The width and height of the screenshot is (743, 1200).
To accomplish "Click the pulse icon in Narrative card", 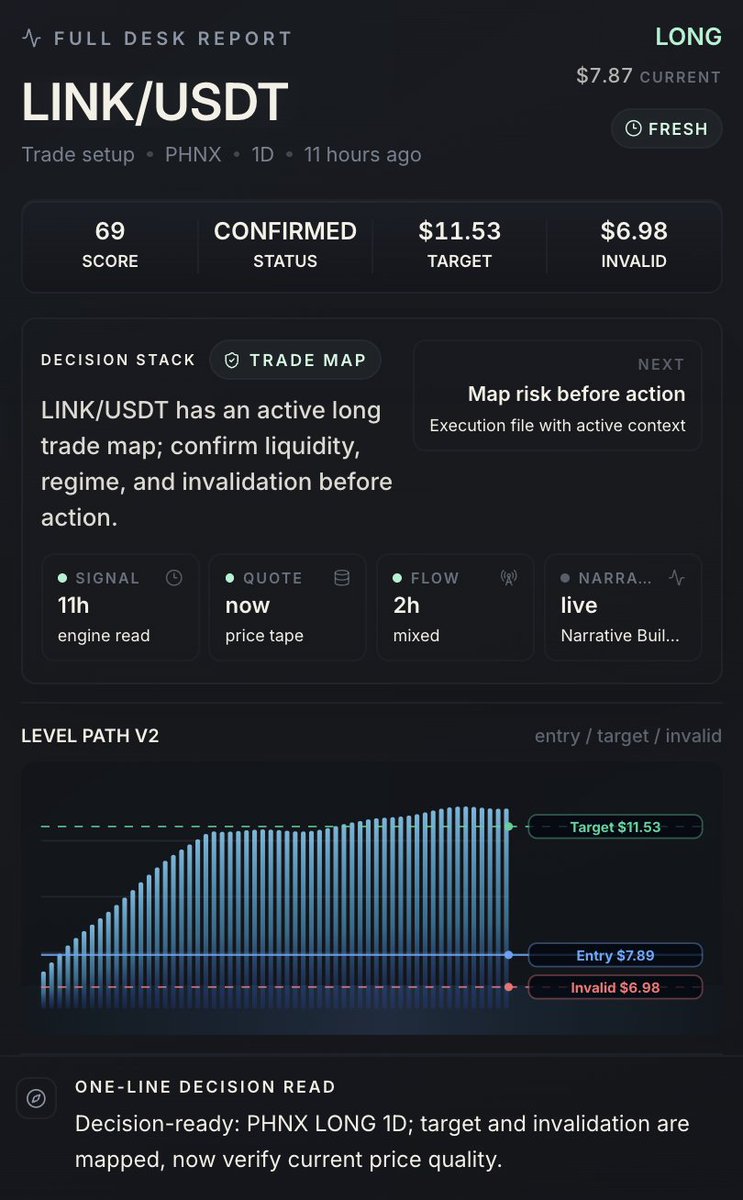I will point(677,578).
